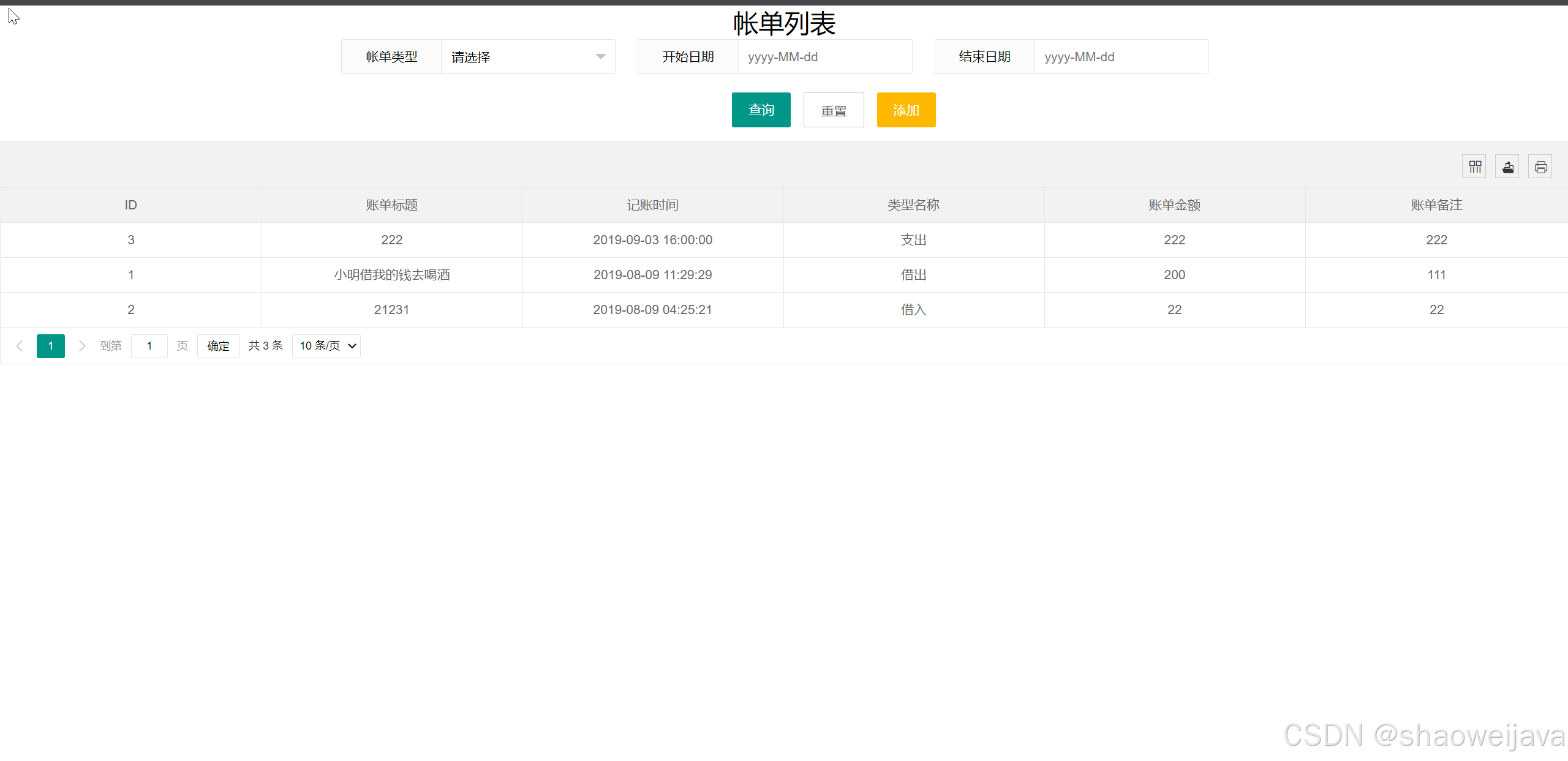Image resolution: width=1568 pixels, height=761 pixels.
Task: Select page 1 in pagination
Action: 51,346
